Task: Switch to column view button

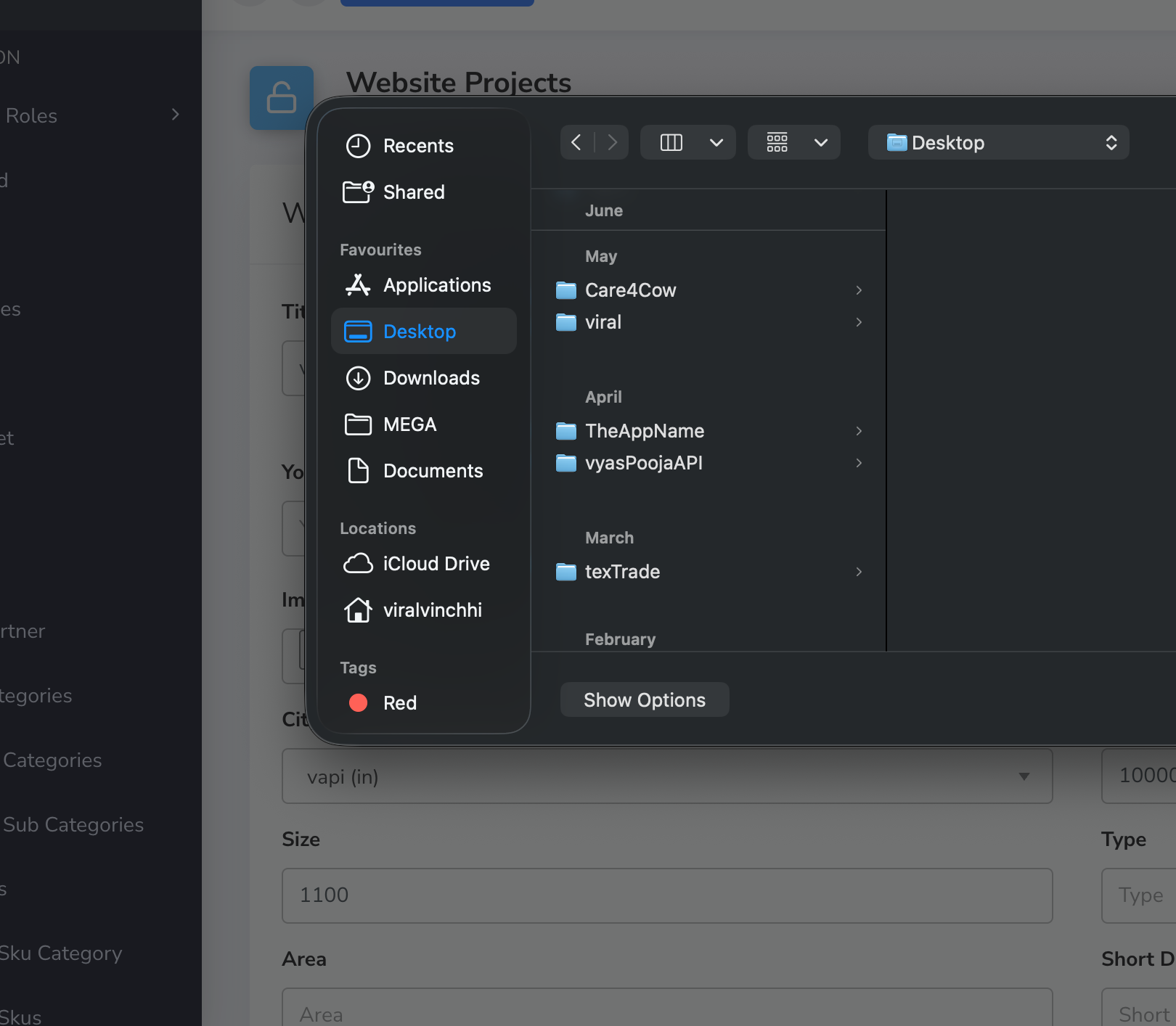Action: coord(671,142)
